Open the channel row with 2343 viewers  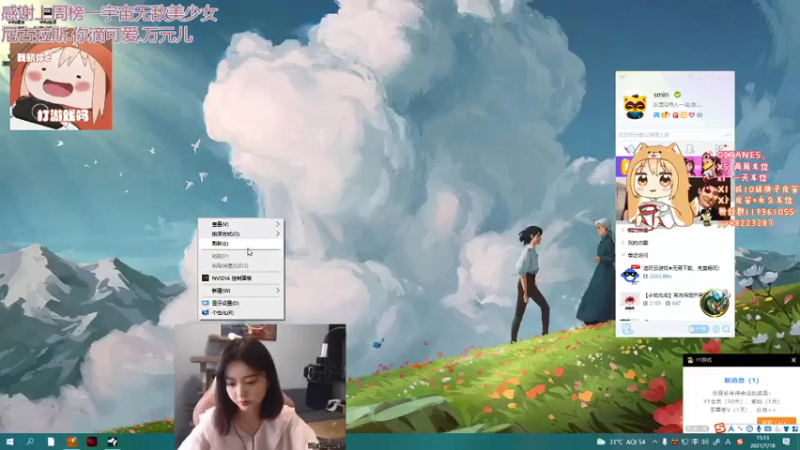tap(676, 273)
